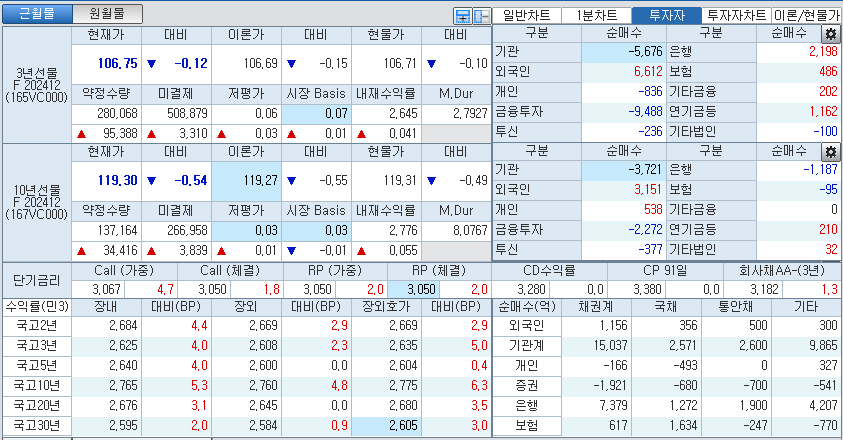
Task: Open settings gear for 3년선물 investor table
Action: point(831,34)
